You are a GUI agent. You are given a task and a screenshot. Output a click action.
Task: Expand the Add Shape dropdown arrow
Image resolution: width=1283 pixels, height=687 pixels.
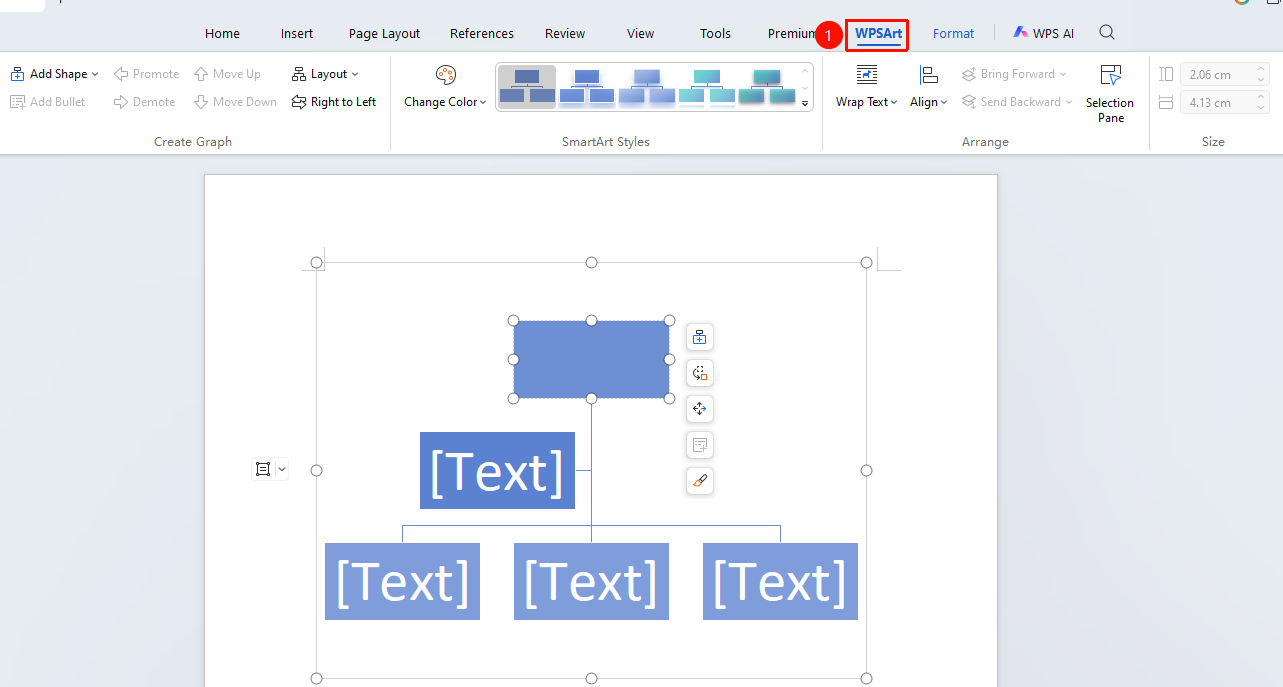point(95,74)
